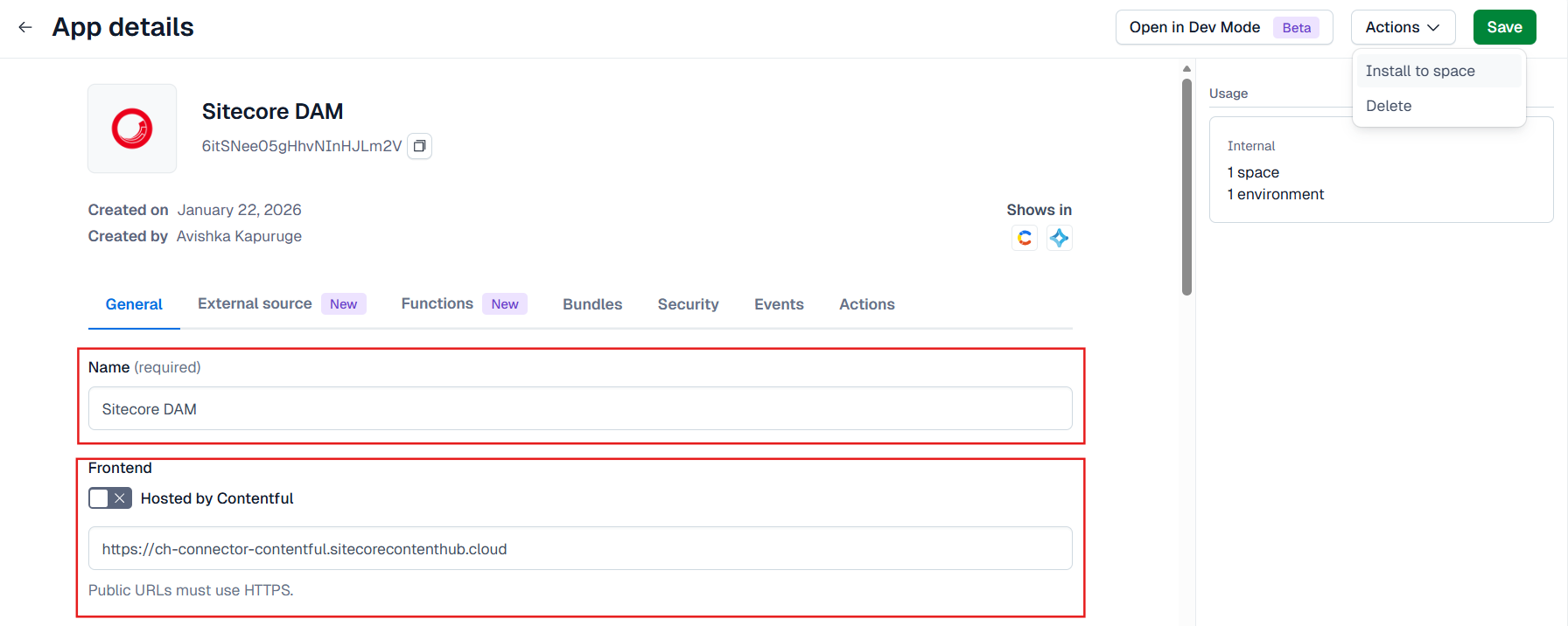
Task: Click the 1 environment usage text
Action: point(1276,194)
